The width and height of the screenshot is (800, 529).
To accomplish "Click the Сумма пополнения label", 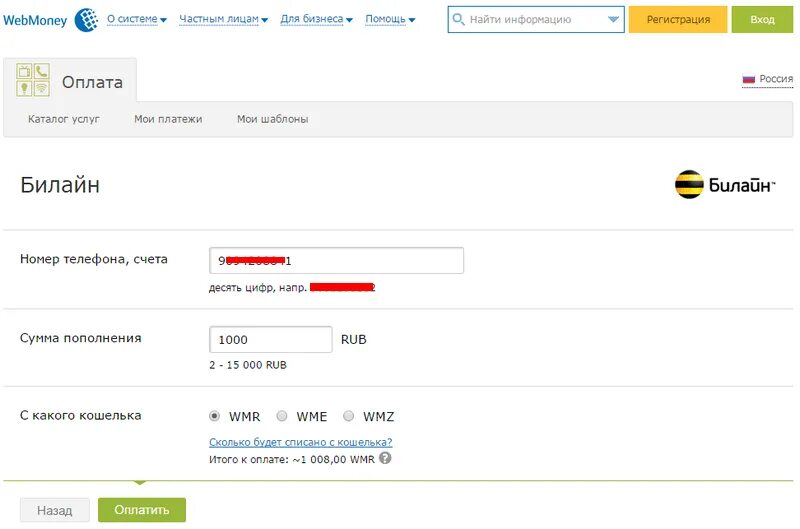I will point(81,338).
